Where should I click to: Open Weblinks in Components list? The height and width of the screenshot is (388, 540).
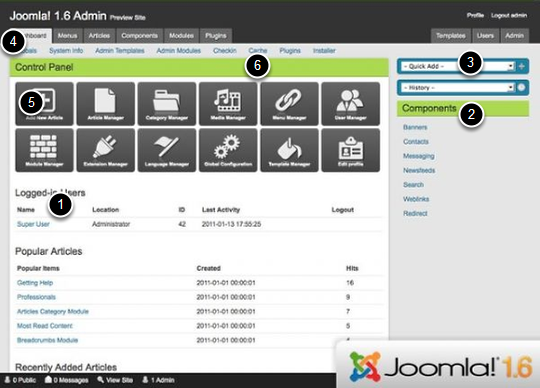(416, 199)
